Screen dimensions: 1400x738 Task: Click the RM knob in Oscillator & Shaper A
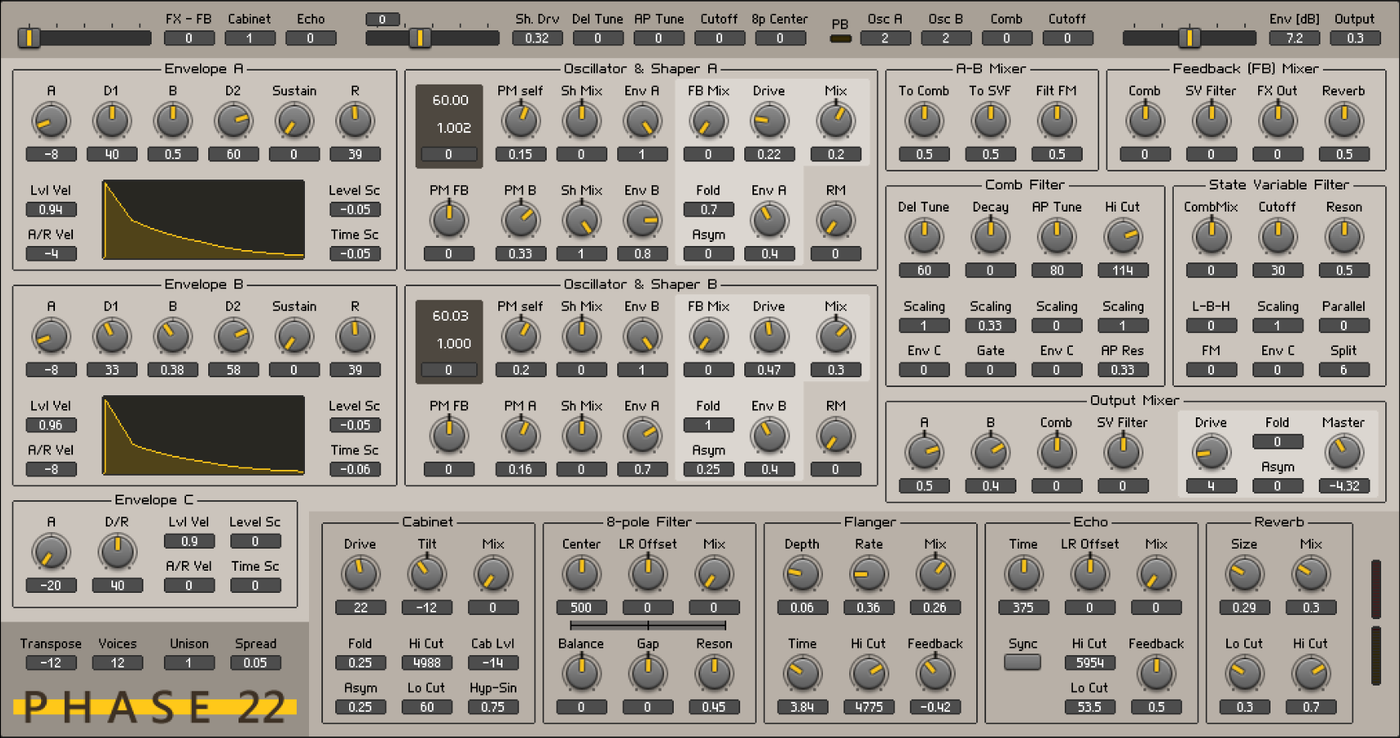click(835, 220)
